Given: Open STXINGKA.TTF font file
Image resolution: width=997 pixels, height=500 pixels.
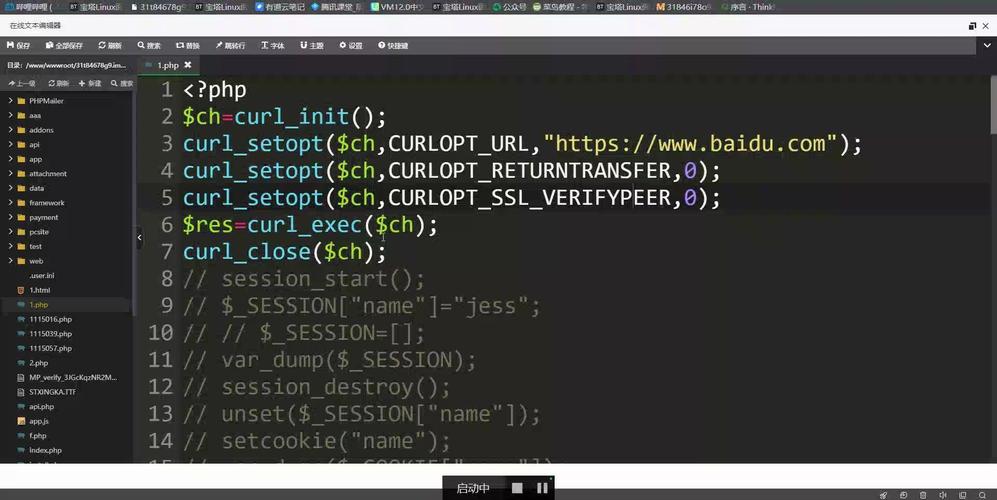Looking at the screenshot, I should (52, 392).
